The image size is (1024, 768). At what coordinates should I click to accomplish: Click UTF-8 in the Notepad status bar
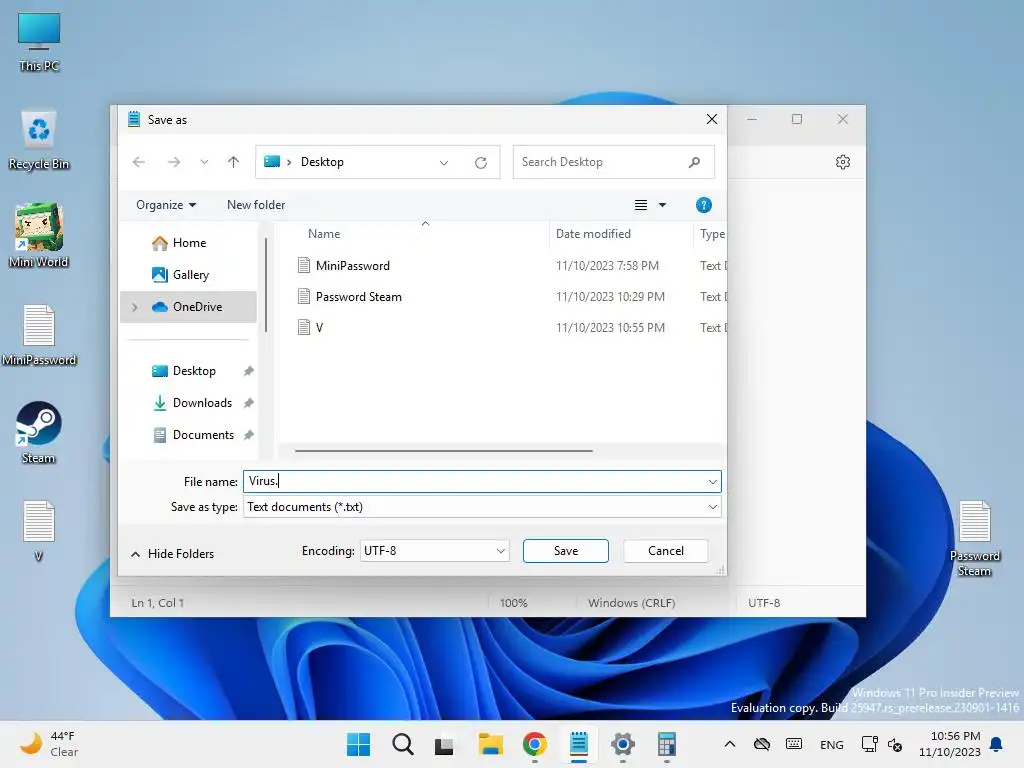coord(763,603)
